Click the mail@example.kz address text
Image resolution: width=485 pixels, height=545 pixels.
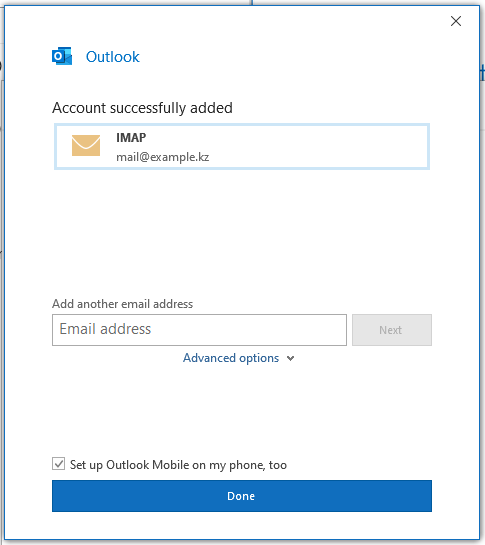(162, 157)
